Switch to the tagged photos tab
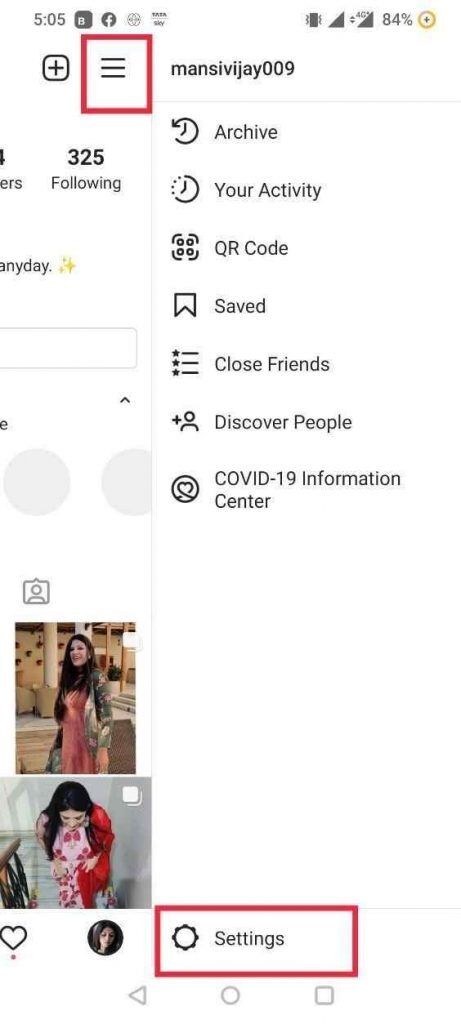 pyautogui.click(x=37, y=592)
